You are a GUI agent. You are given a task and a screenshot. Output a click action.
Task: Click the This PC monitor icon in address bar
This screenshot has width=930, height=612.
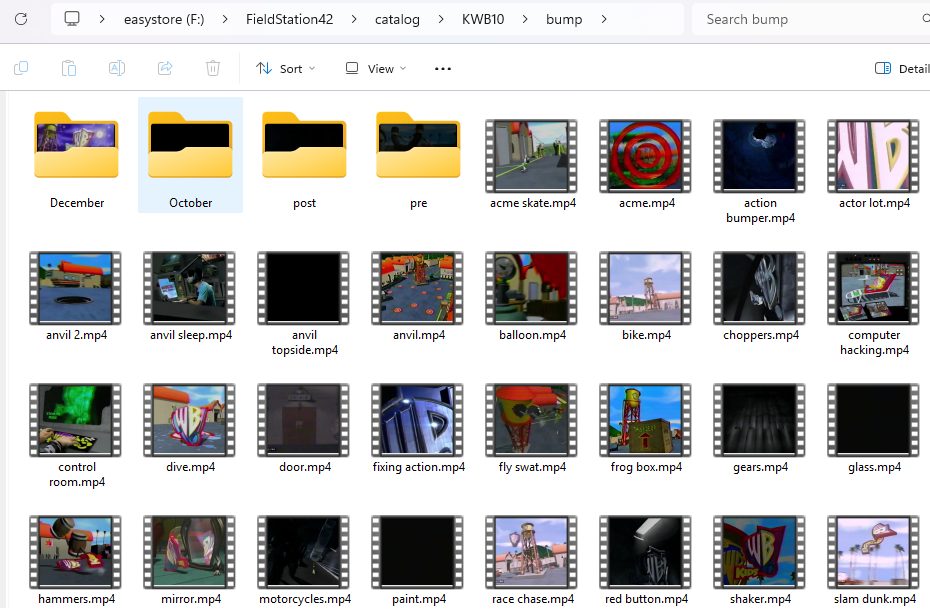[72, 19]
